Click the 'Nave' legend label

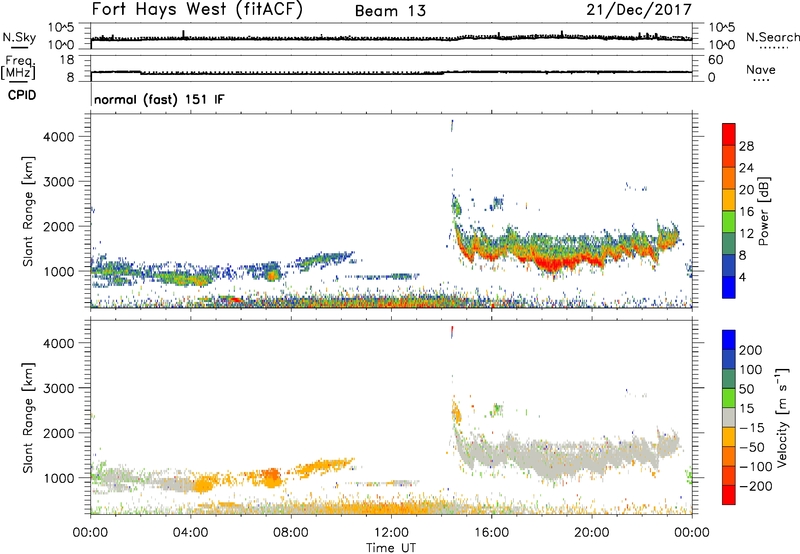pyautogui.click(x=761, y=70)
